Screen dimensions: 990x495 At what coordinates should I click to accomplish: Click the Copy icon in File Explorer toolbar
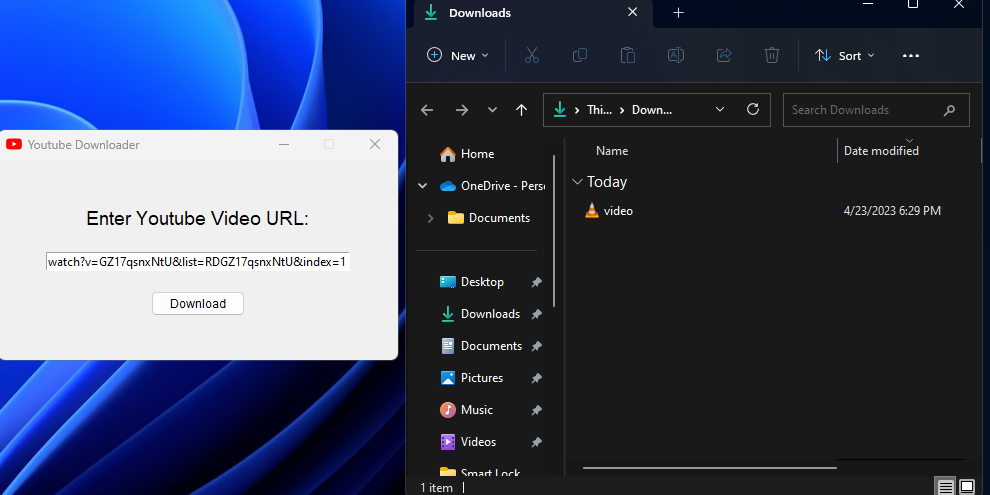(x=580, y=56)
